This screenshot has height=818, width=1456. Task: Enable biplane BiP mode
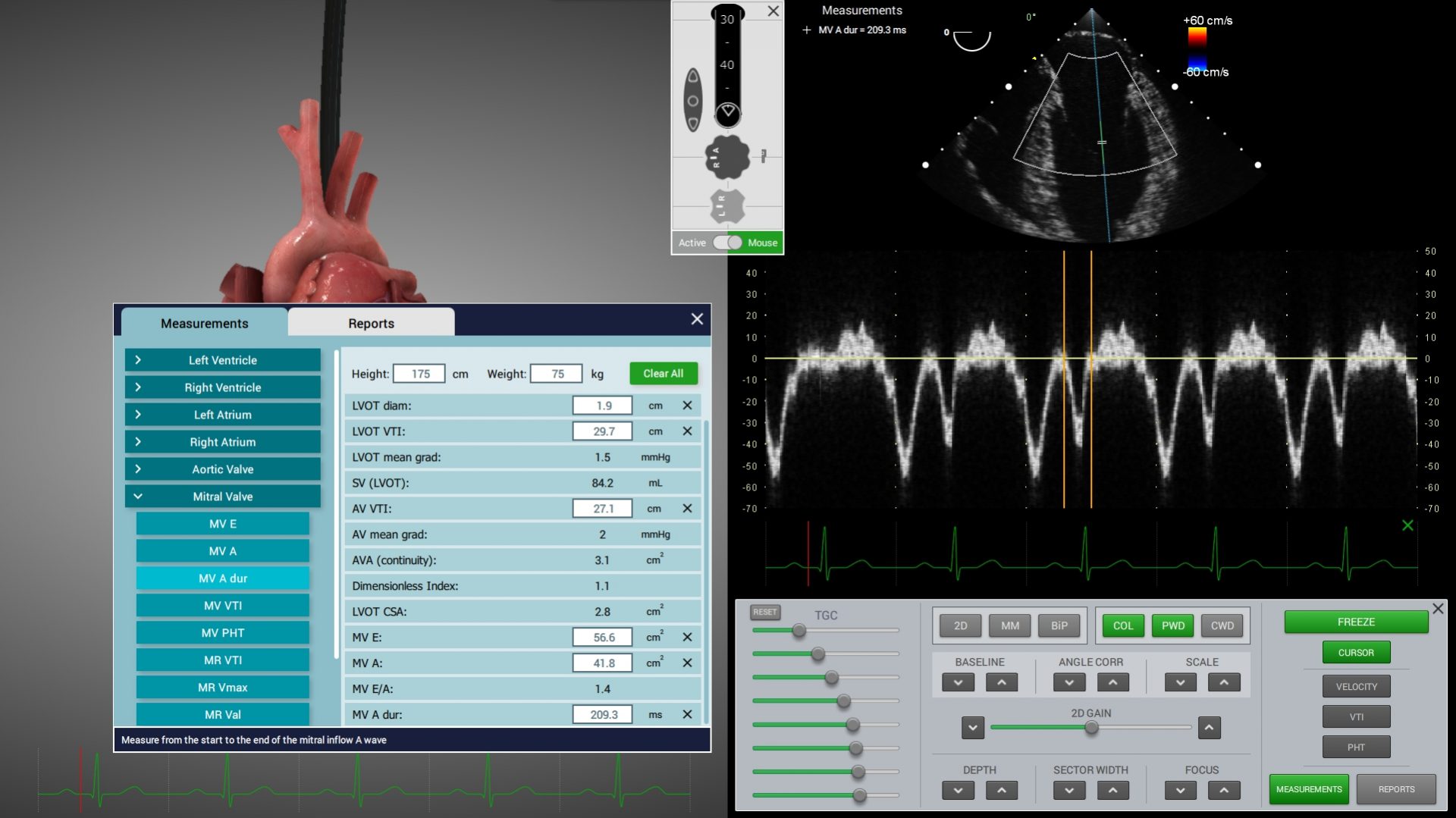1059,625
